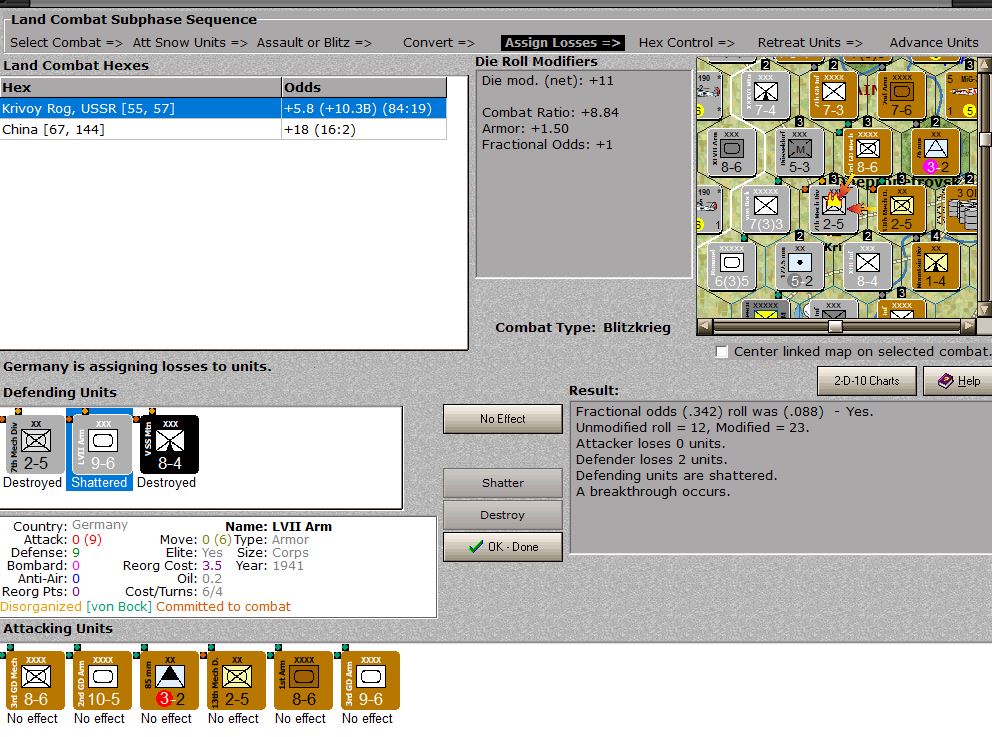
Task: Click map scroll left arrow
Action: 703,326
